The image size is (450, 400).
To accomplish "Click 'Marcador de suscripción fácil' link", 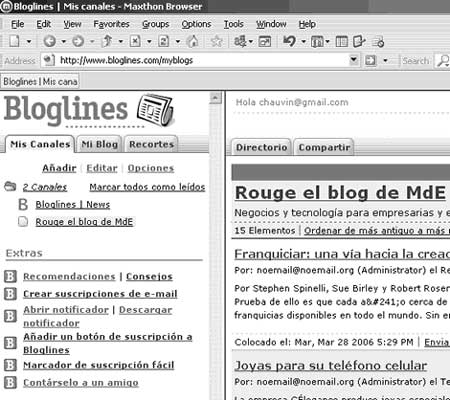I will (99, 365).
